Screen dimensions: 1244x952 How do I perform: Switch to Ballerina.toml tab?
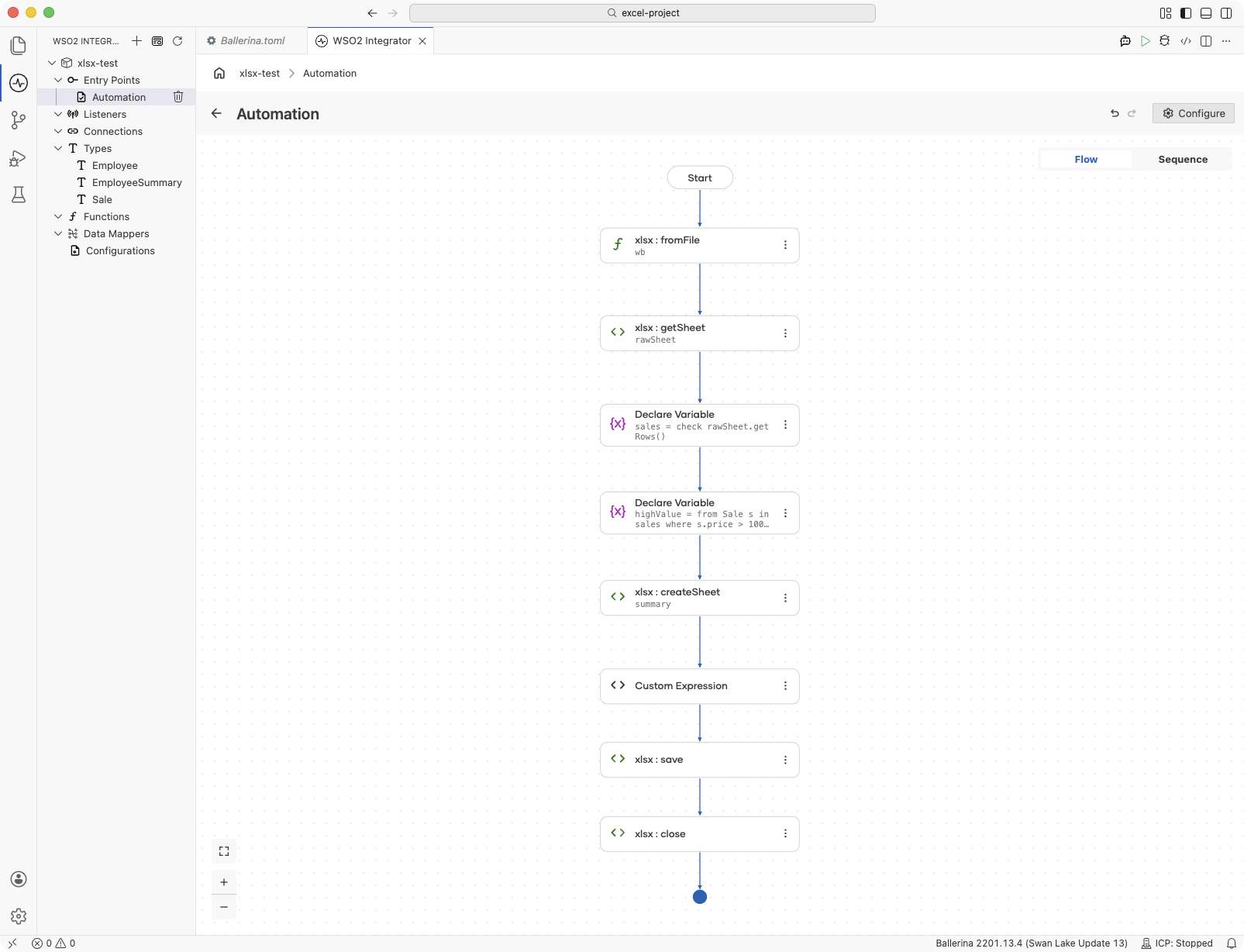(252, 41)
